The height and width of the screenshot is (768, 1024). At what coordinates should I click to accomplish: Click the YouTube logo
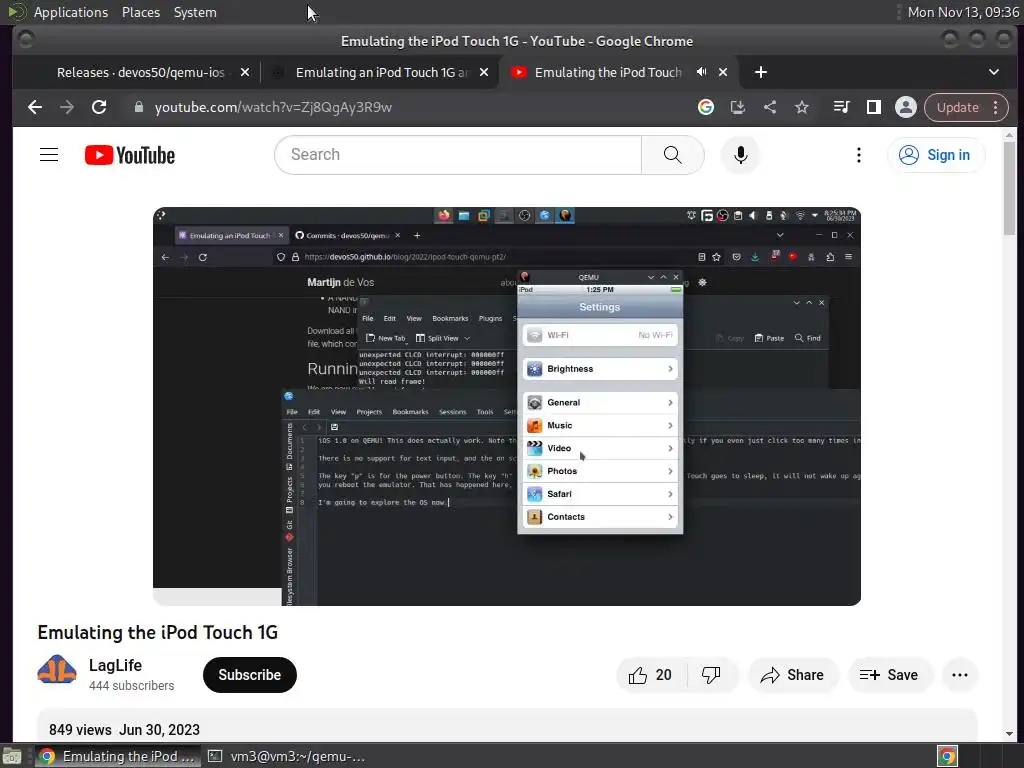tap(130, 155)
